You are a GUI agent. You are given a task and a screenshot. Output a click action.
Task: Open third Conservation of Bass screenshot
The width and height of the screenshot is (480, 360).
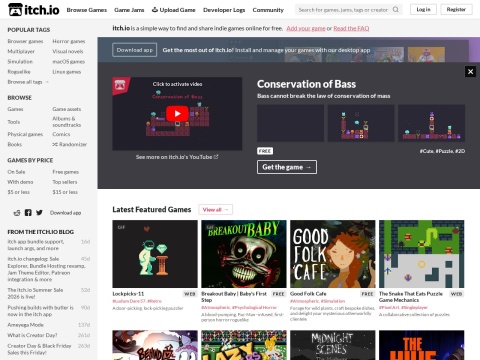[x=431, y=123]
